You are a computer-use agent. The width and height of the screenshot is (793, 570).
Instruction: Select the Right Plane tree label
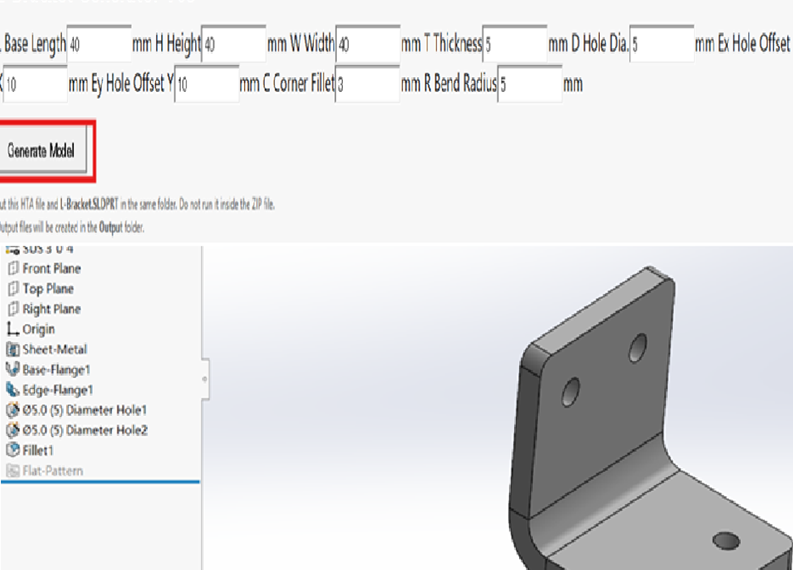[52, 309]
